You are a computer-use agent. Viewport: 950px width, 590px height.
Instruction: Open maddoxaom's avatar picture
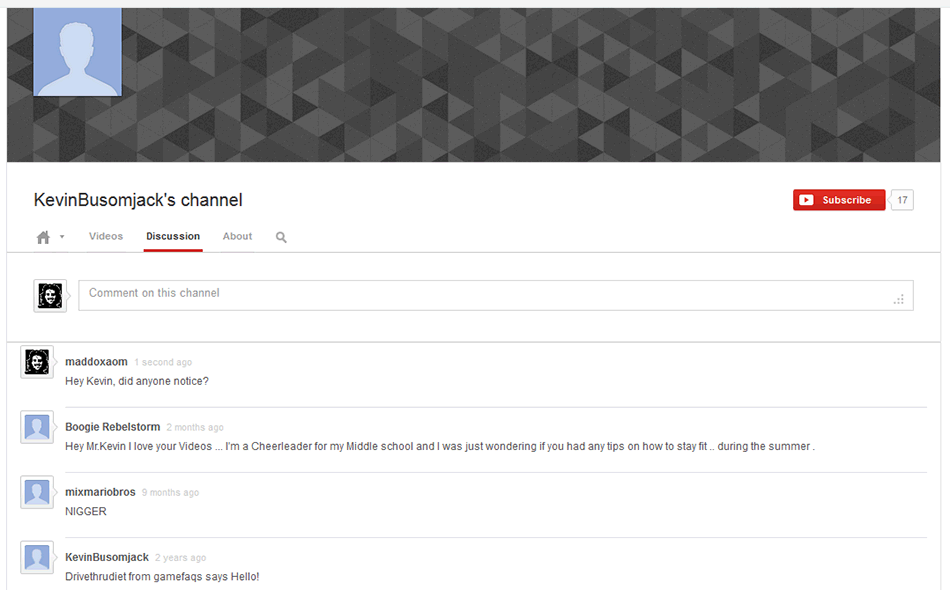37,362
